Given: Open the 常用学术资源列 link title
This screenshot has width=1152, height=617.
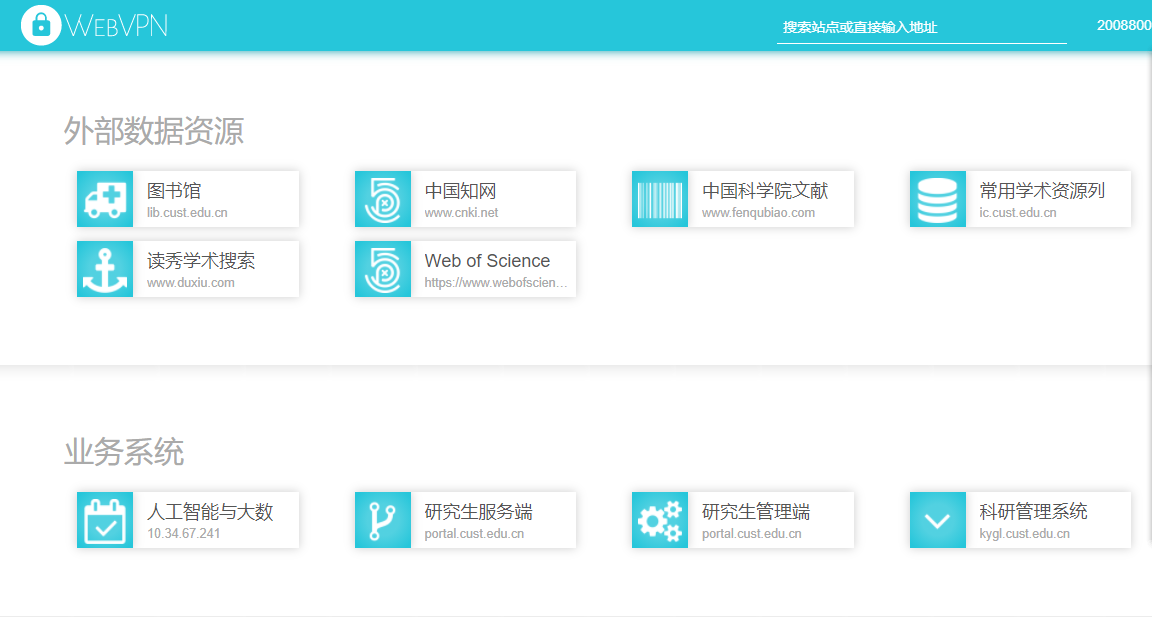Looking at the screenshot, I should [x=1042, y=191].
